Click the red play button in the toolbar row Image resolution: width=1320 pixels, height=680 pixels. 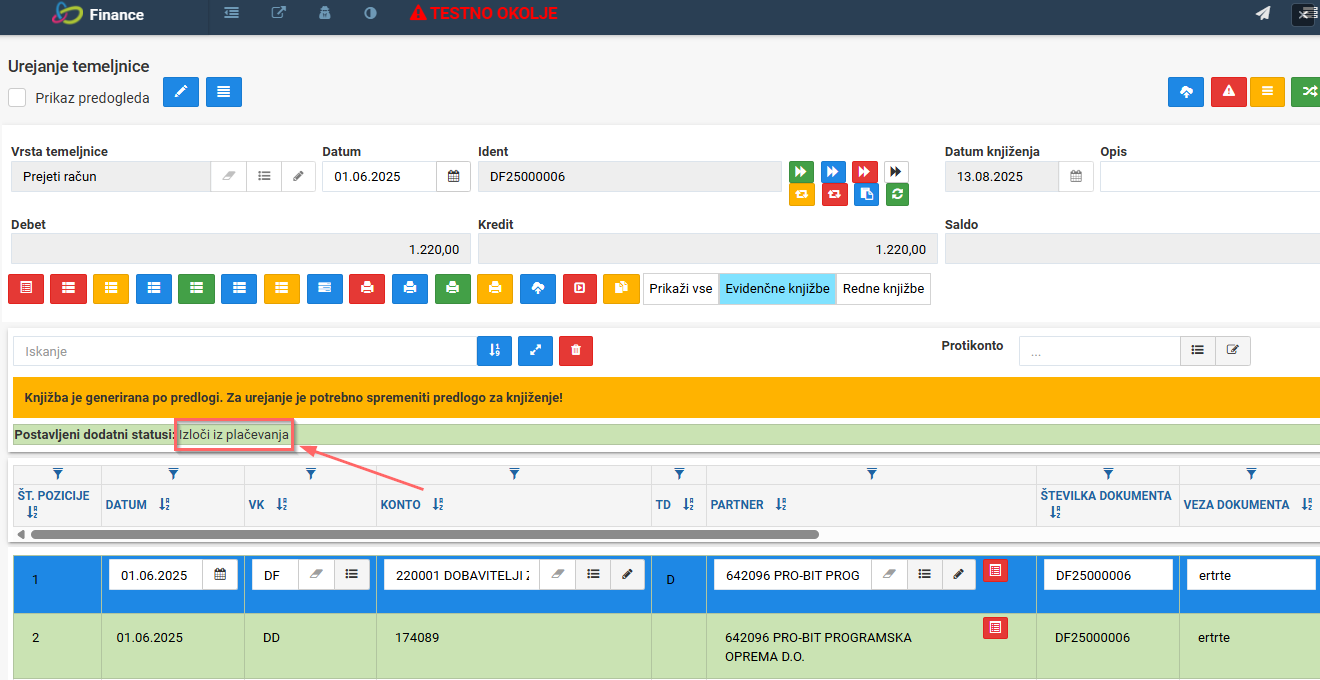580,288
